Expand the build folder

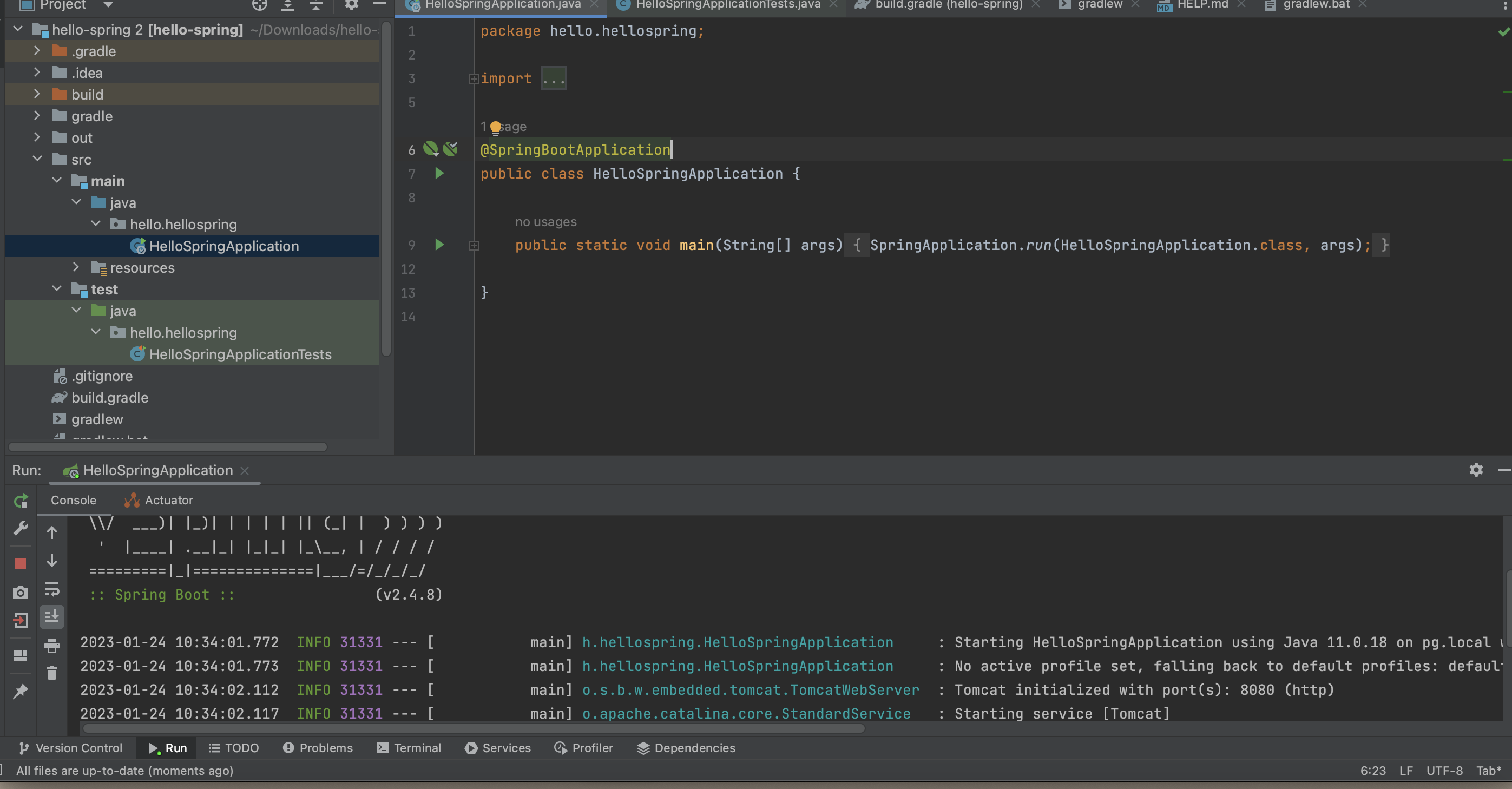(37, 94)
